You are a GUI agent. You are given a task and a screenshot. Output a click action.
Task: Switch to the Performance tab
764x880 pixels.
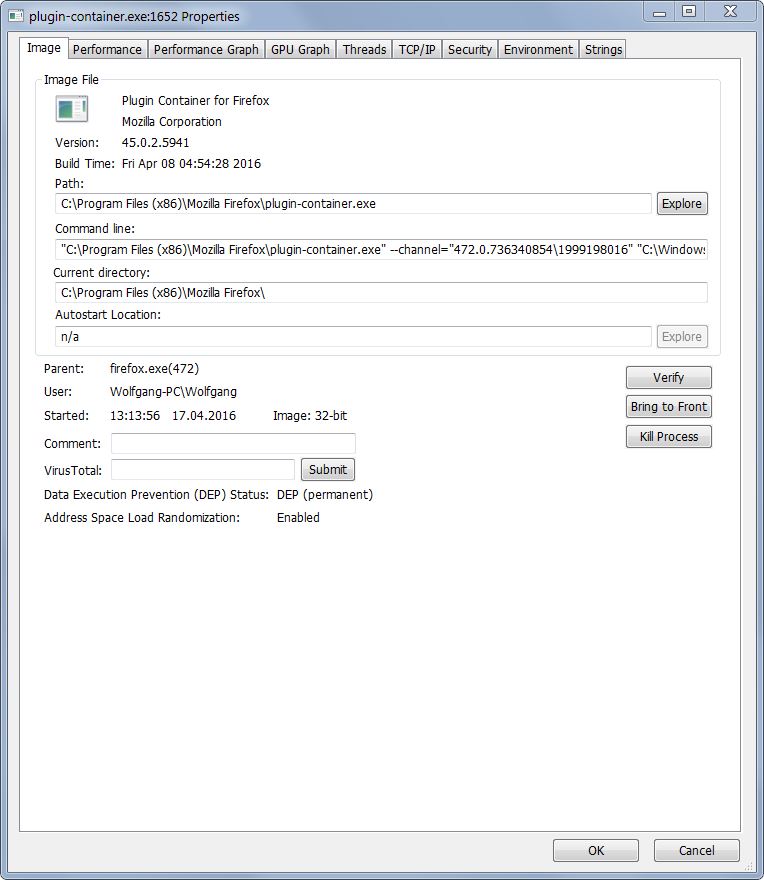[107, 49]
